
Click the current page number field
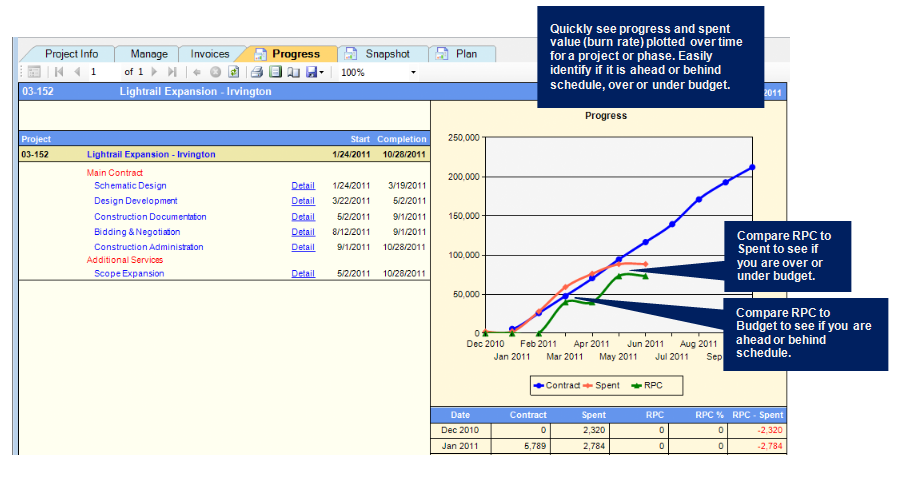[x=102, y=72]
